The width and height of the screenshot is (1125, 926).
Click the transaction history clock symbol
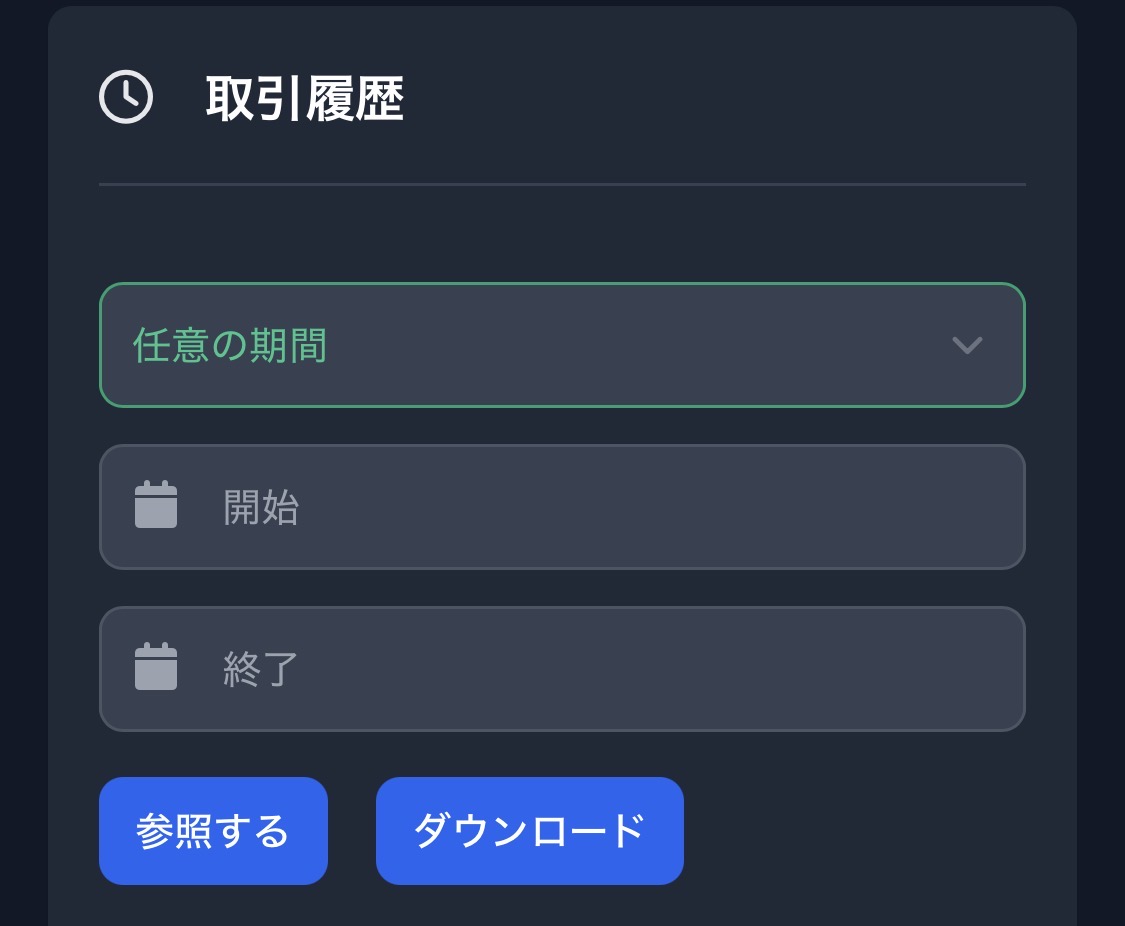[126, 98]
